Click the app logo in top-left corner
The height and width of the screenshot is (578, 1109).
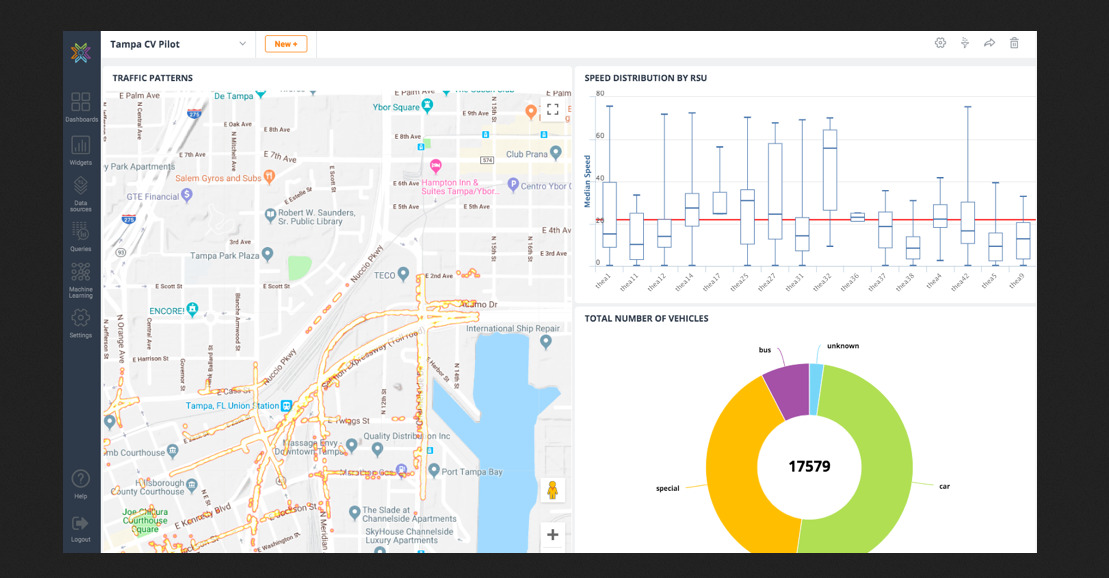[81, 53]
